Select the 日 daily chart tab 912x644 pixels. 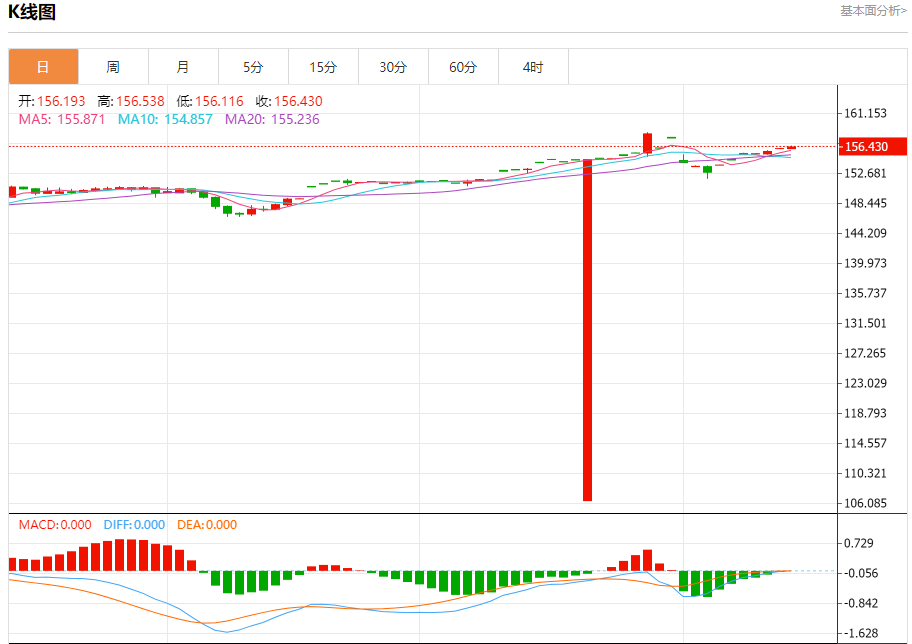point(44,67)
